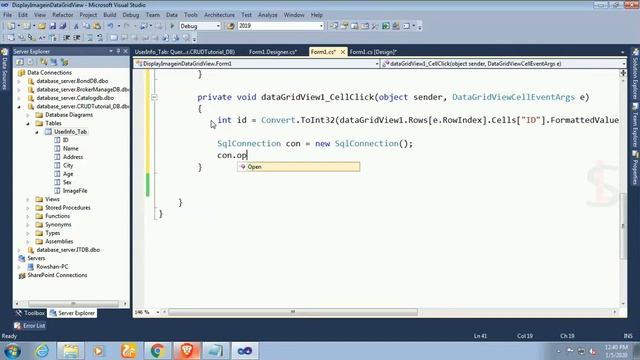Open the Architecture menu
The width and height of the screenshot is (640, 360).
[219, 15]
